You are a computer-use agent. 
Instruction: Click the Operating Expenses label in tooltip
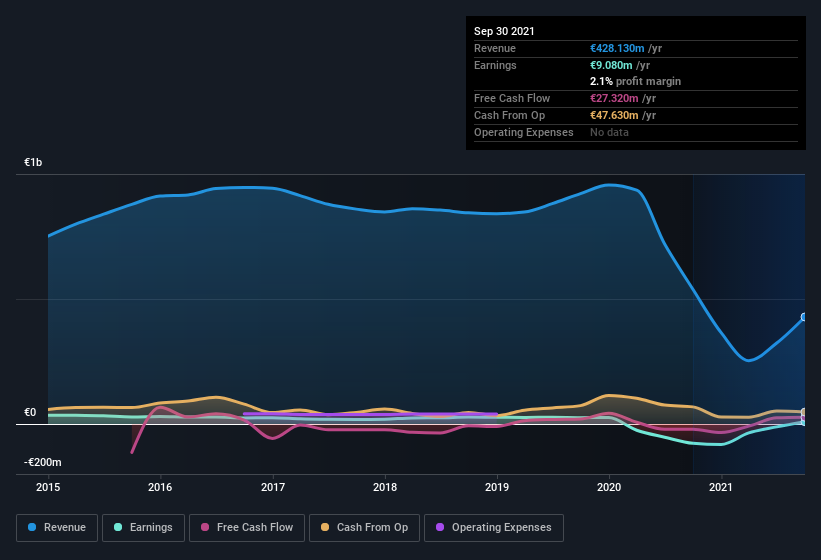524,132
